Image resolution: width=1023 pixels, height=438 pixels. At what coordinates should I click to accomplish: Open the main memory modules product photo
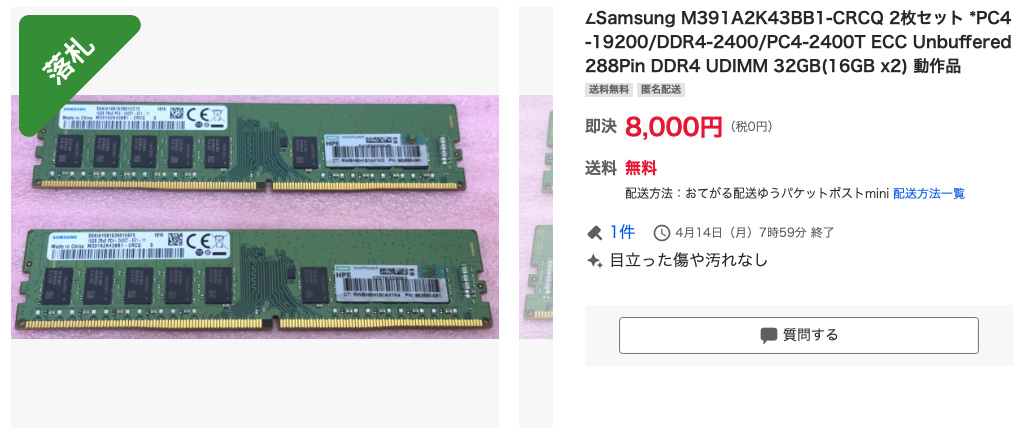pyautogui.click(x=255, y=217)
